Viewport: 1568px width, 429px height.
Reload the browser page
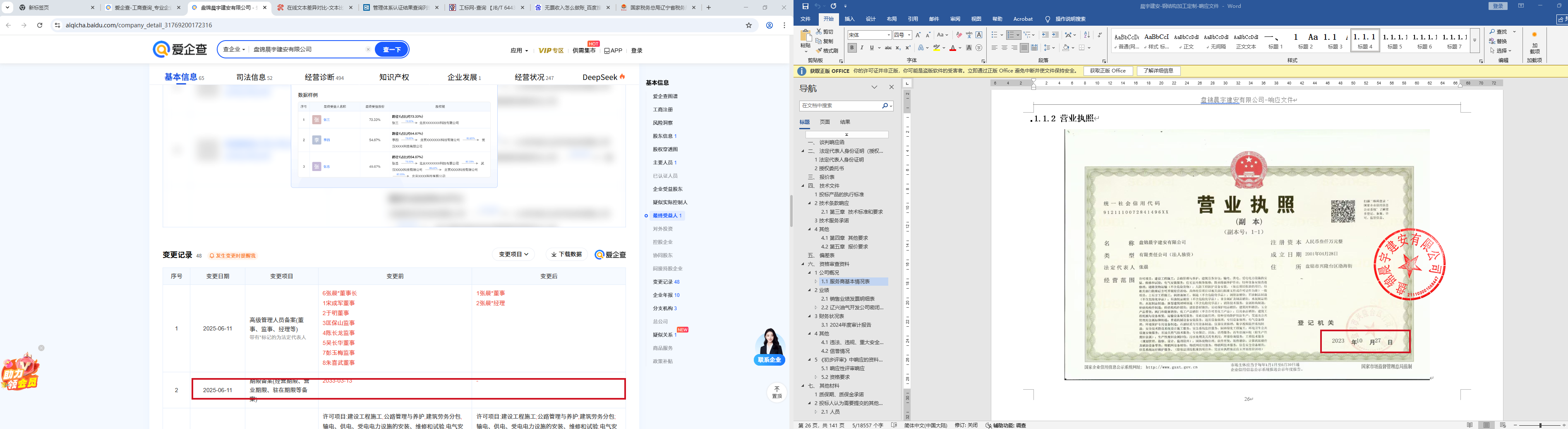40,25
